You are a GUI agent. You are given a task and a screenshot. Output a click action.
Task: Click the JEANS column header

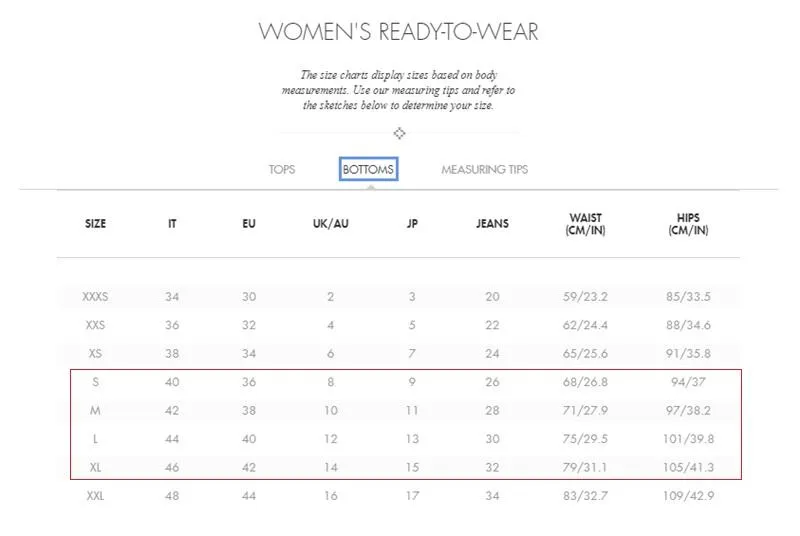tap(492, 224)
